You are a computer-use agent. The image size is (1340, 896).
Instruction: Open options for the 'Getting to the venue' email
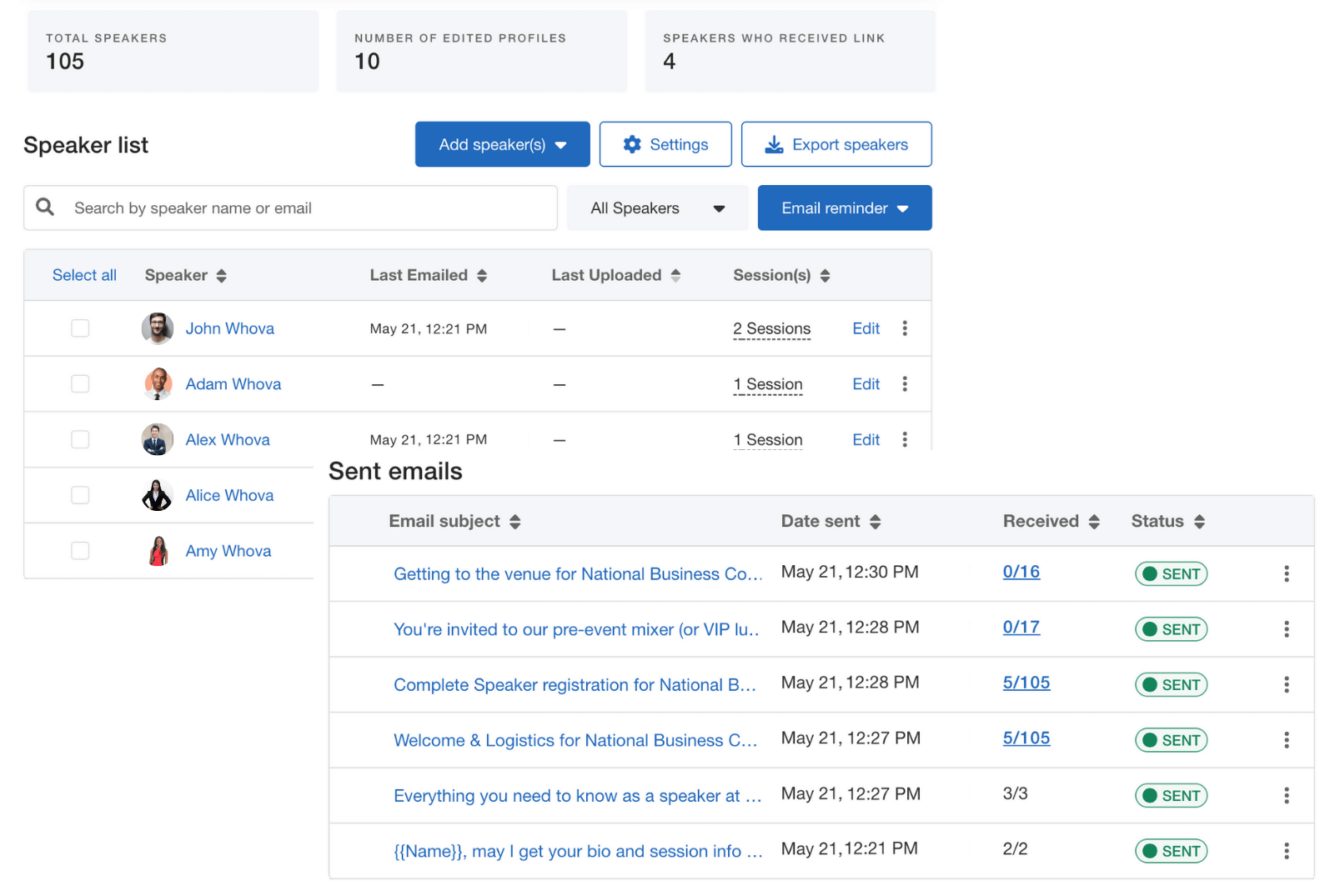point(1286,573)
